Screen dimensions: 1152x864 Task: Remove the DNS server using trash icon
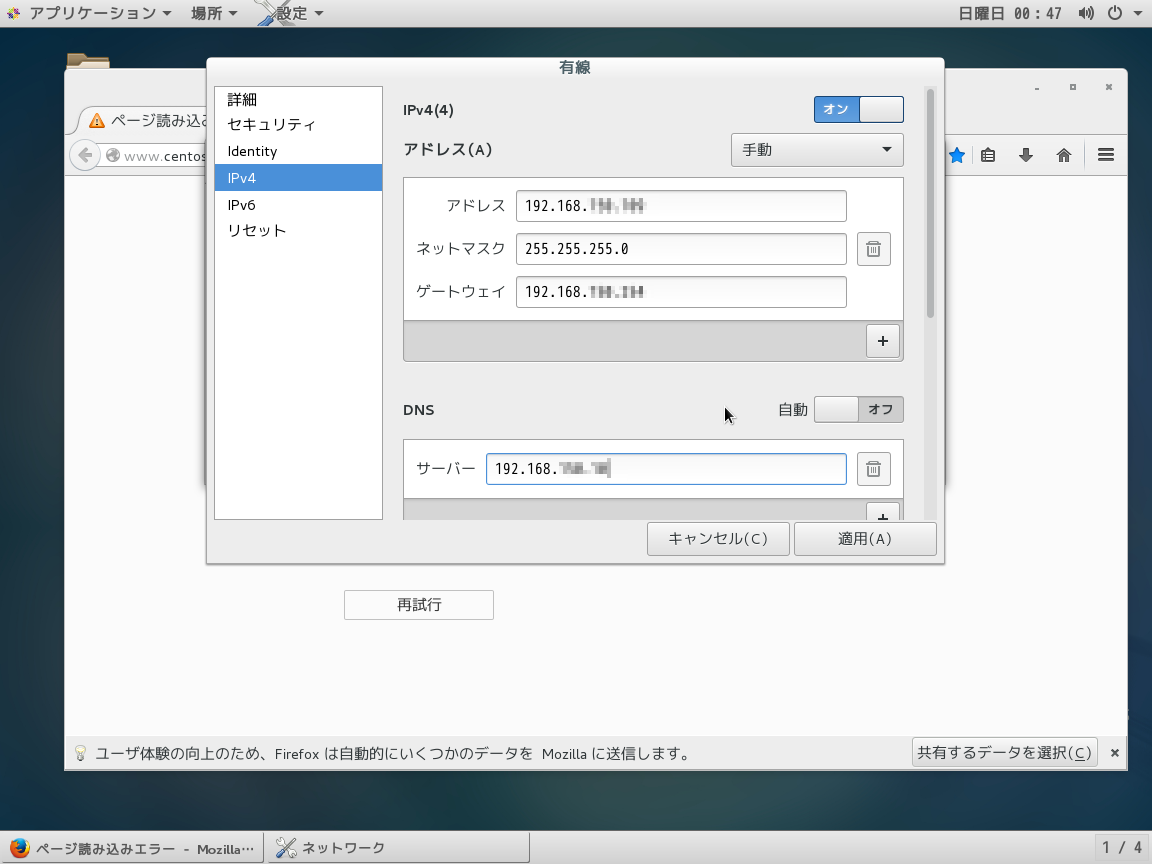point(874,469)
